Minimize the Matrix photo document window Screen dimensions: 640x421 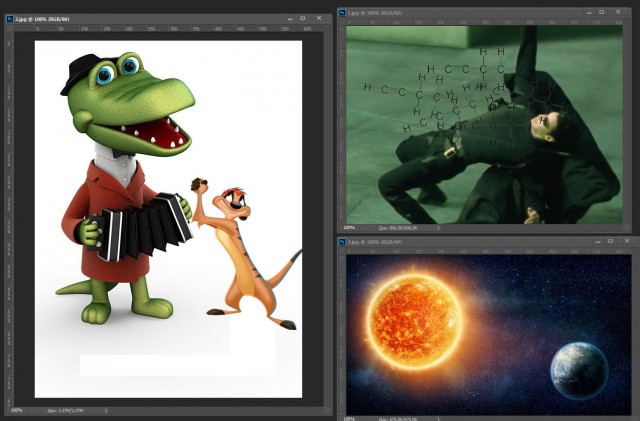click(x=589, y=13)
